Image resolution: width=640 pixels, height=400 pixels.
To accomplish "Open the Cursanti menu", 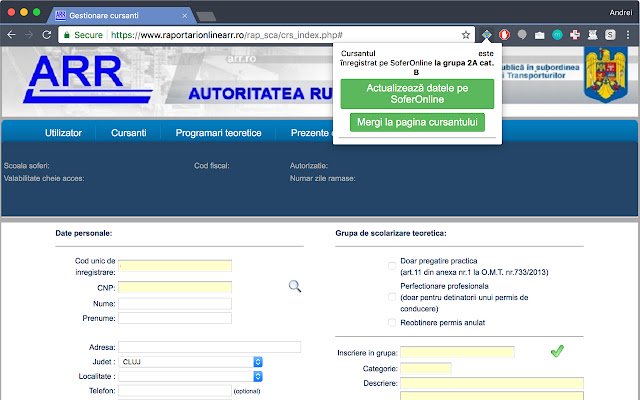I will [x=129, y=133].
